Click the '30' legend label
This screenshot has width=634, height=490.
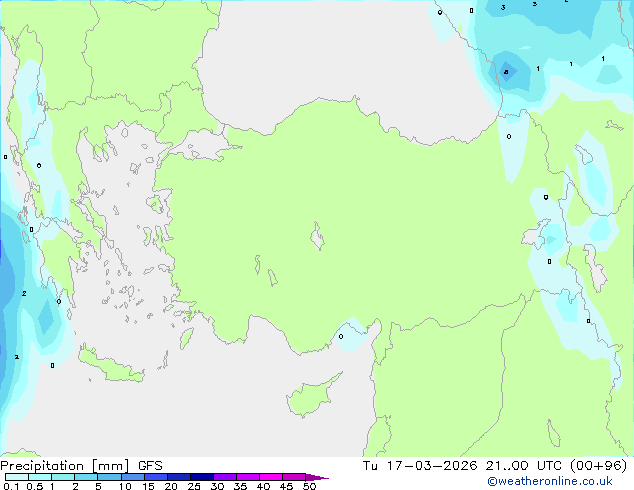click(x=217, y=486)
